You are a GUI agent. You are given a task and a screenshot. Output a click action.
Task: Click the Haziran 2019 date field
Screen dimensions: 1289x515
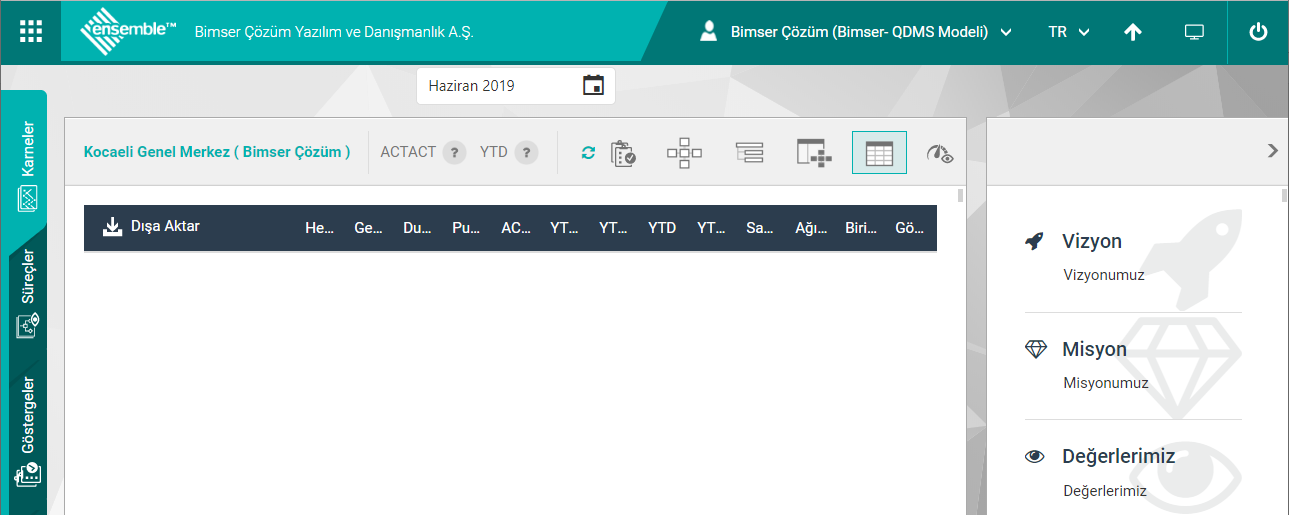516,86
